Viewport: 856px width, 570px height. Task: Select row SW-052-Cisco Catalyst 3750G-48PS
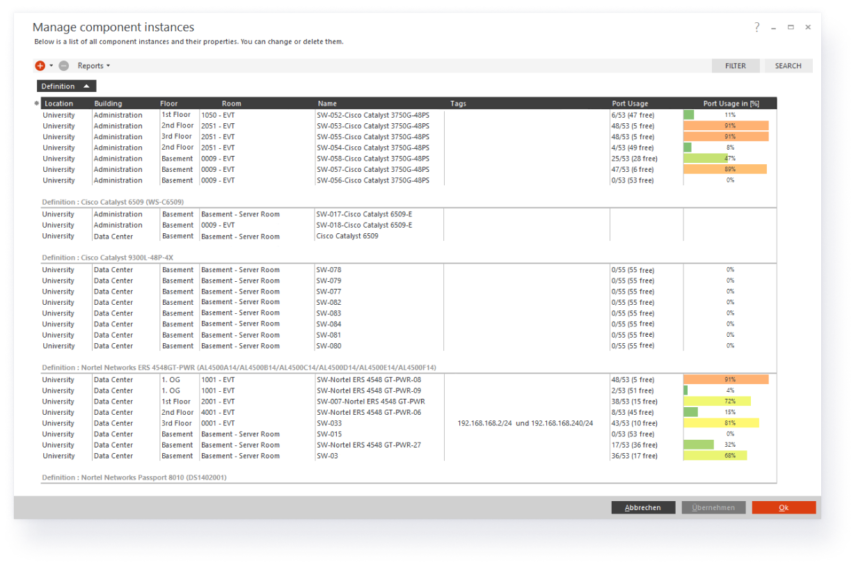point(408,115)
